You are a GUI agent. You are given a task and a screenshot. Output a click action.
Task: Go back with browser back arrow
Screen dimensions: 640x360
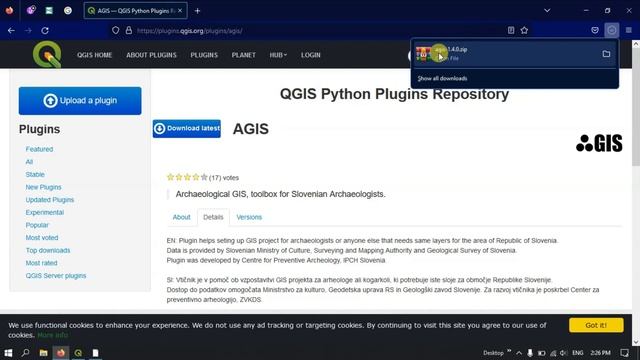[x=11, y=31]
